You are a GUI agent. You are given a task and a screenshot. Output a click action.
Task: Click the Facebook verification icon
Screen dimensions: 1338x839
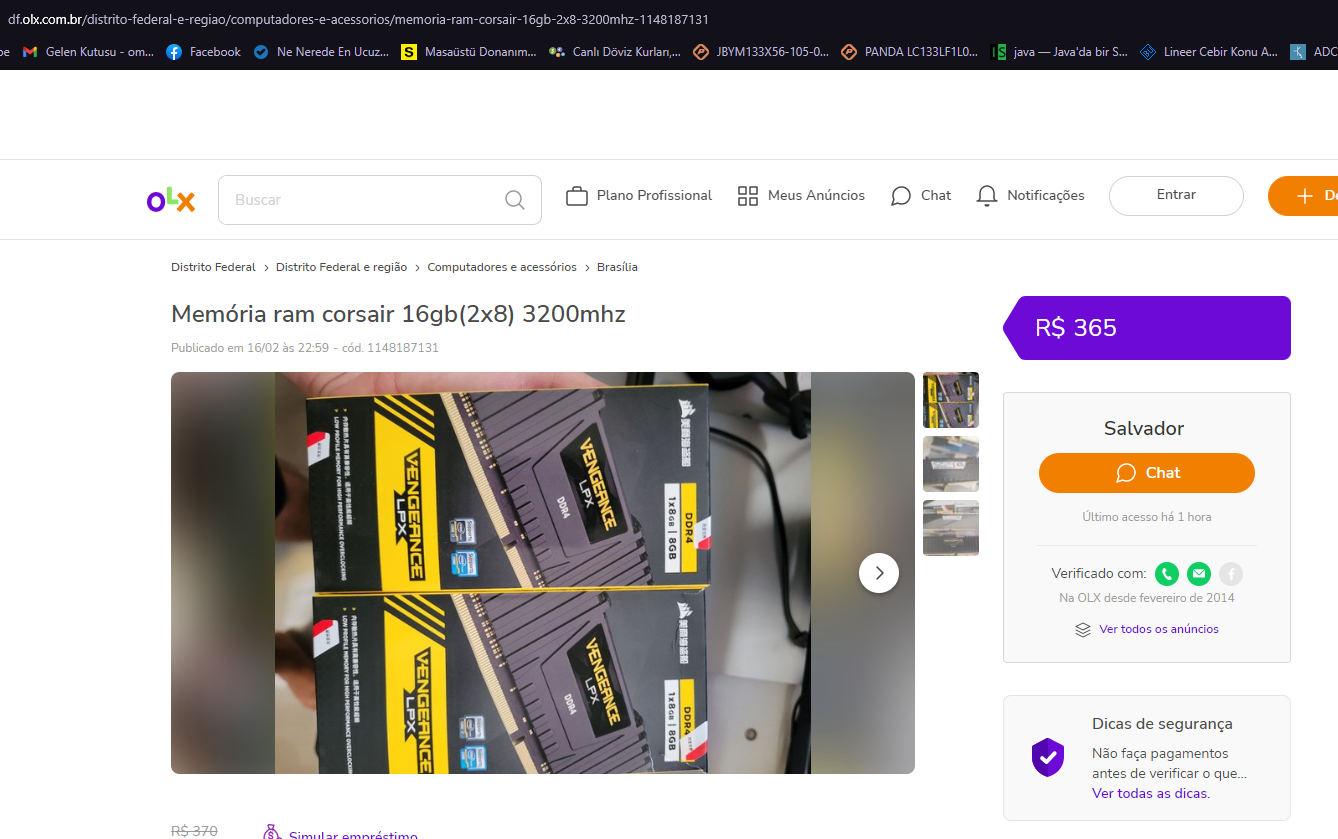[1231, 574]
